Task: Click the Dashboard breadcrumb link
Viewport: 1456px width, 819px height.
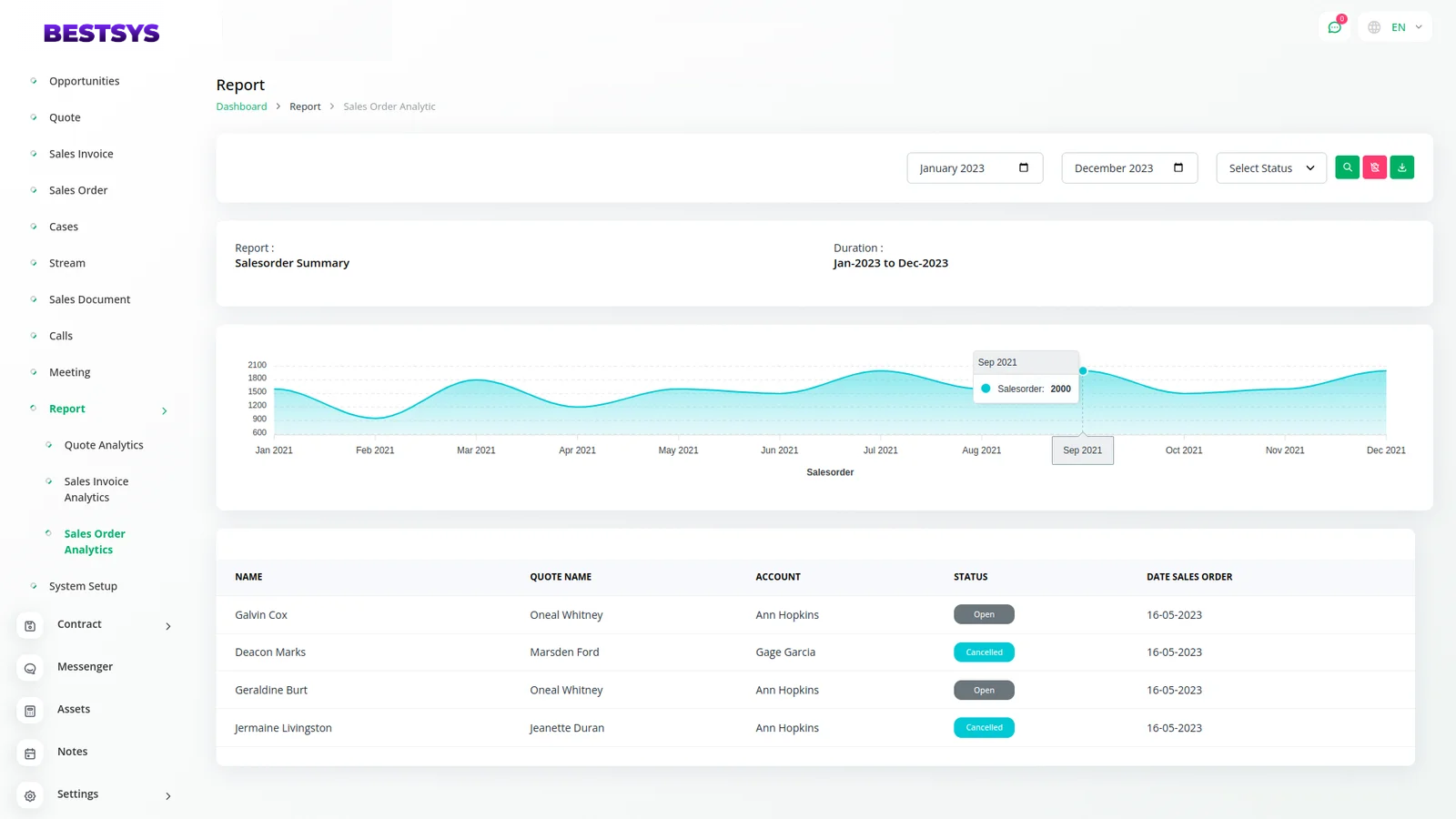Action: click(x=241, y=106)
